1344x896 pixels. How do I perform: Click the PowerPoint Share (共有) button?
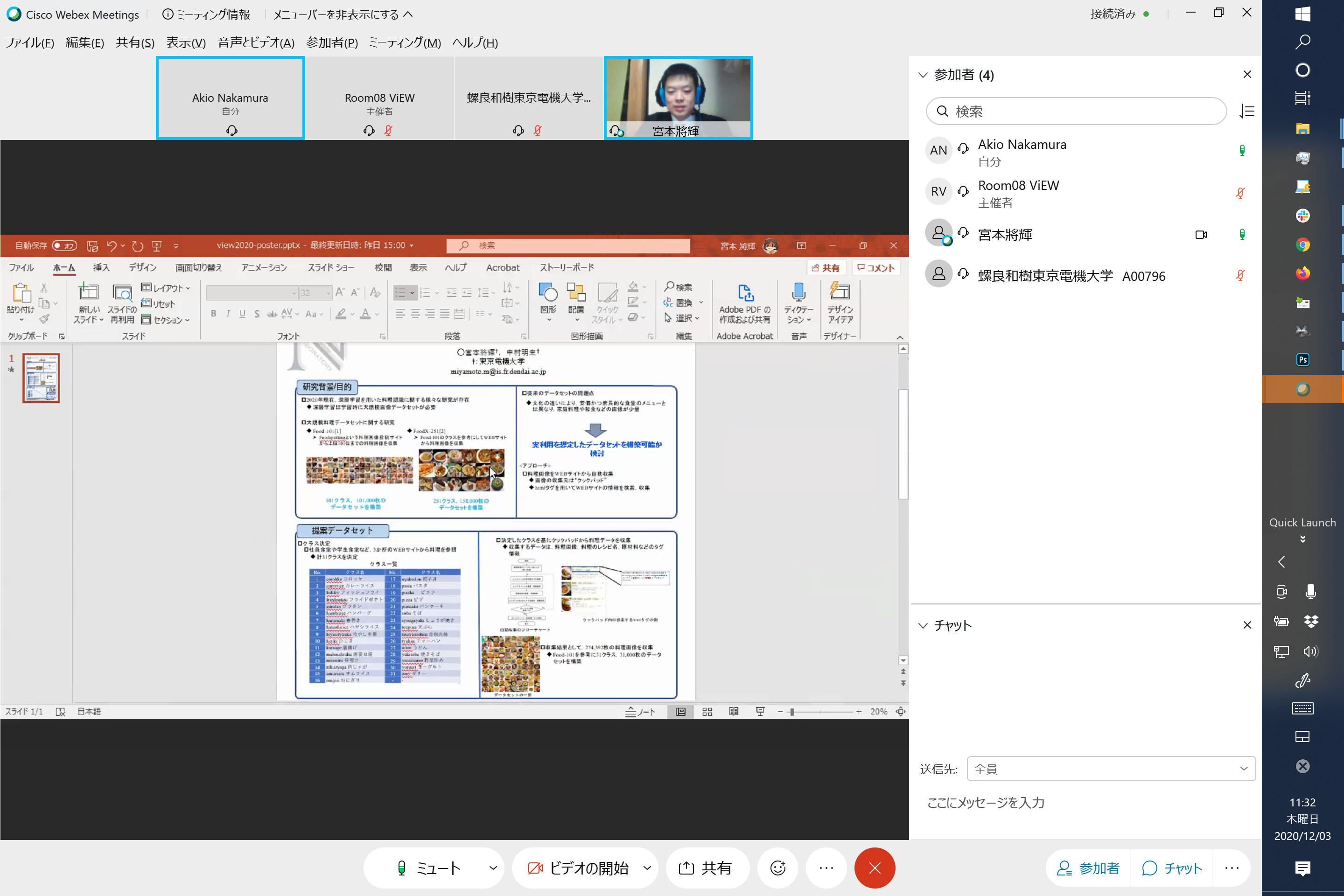pos(826,267)
